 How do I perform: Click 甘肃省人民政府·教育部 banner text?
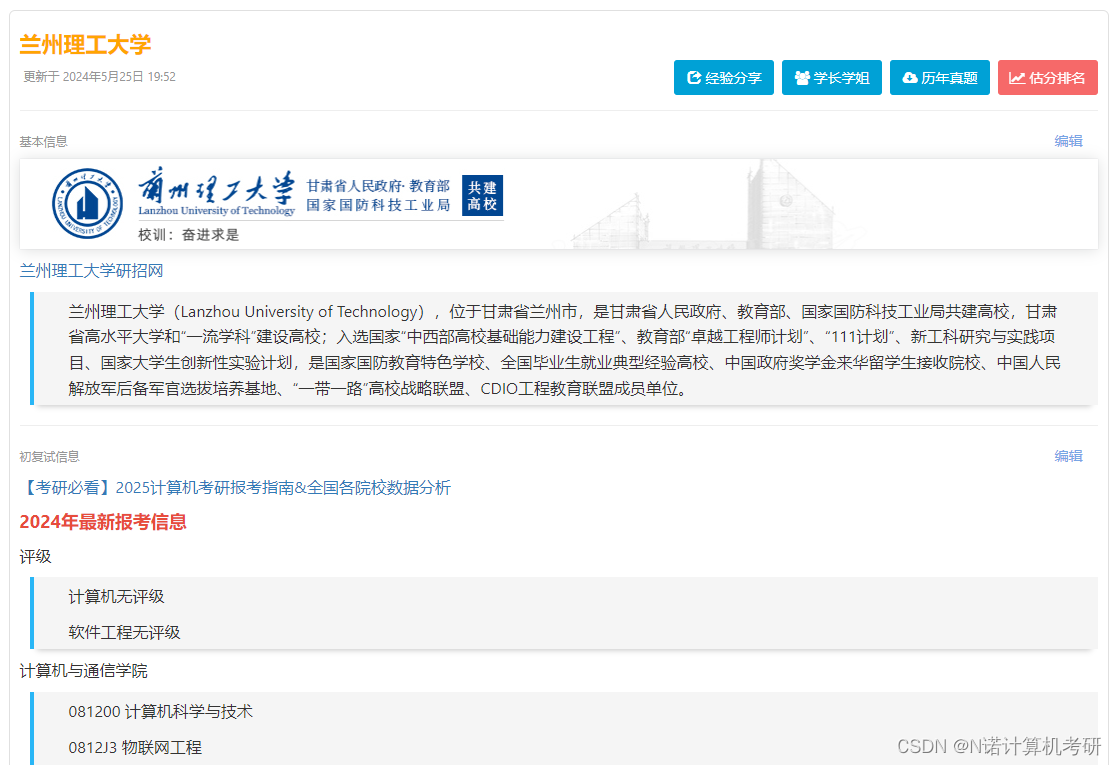378,186
